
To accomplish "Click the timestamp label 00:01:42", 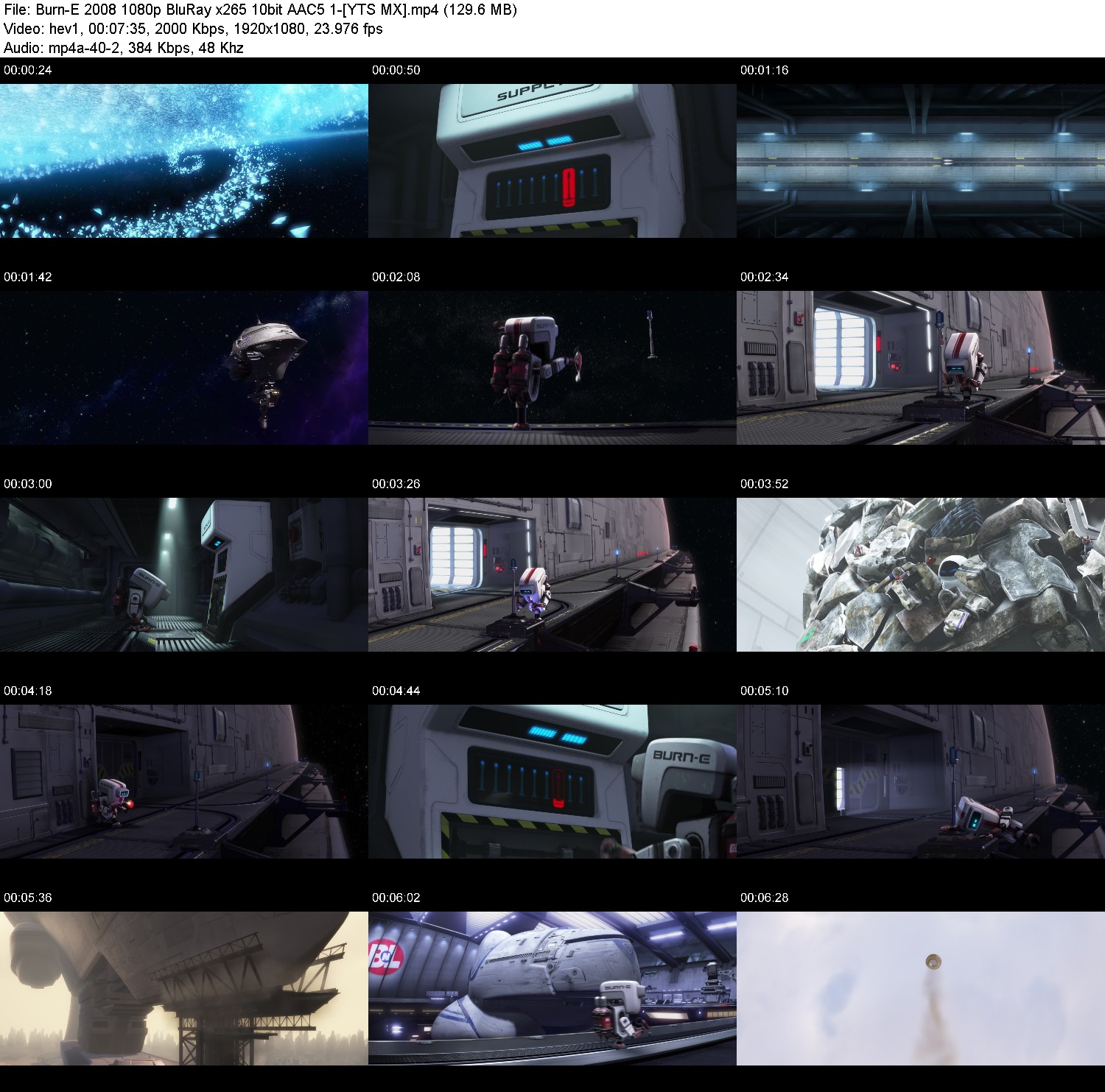I will pyautogui.click(x=28, y=277).
